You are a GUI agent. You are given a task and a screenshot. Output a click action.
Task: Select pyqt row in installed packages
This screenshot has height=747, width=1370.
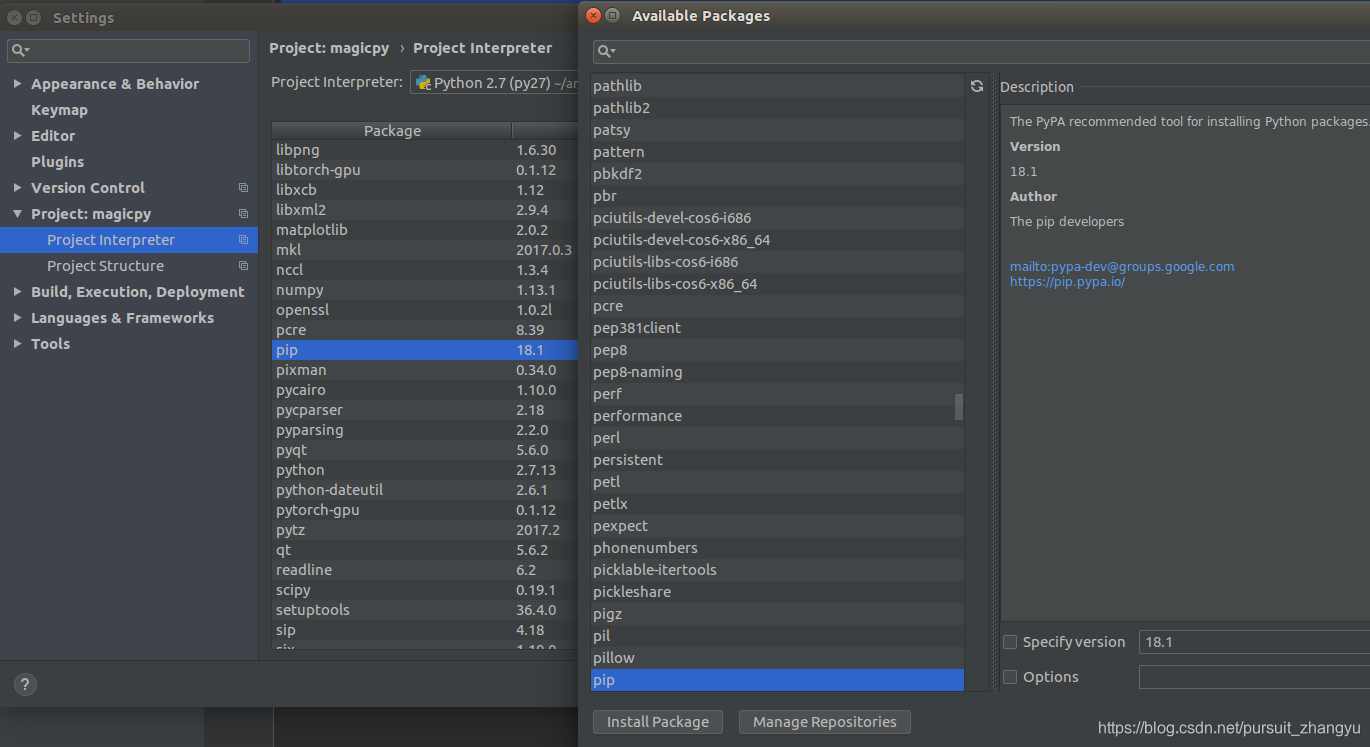(x=425, y=450)
